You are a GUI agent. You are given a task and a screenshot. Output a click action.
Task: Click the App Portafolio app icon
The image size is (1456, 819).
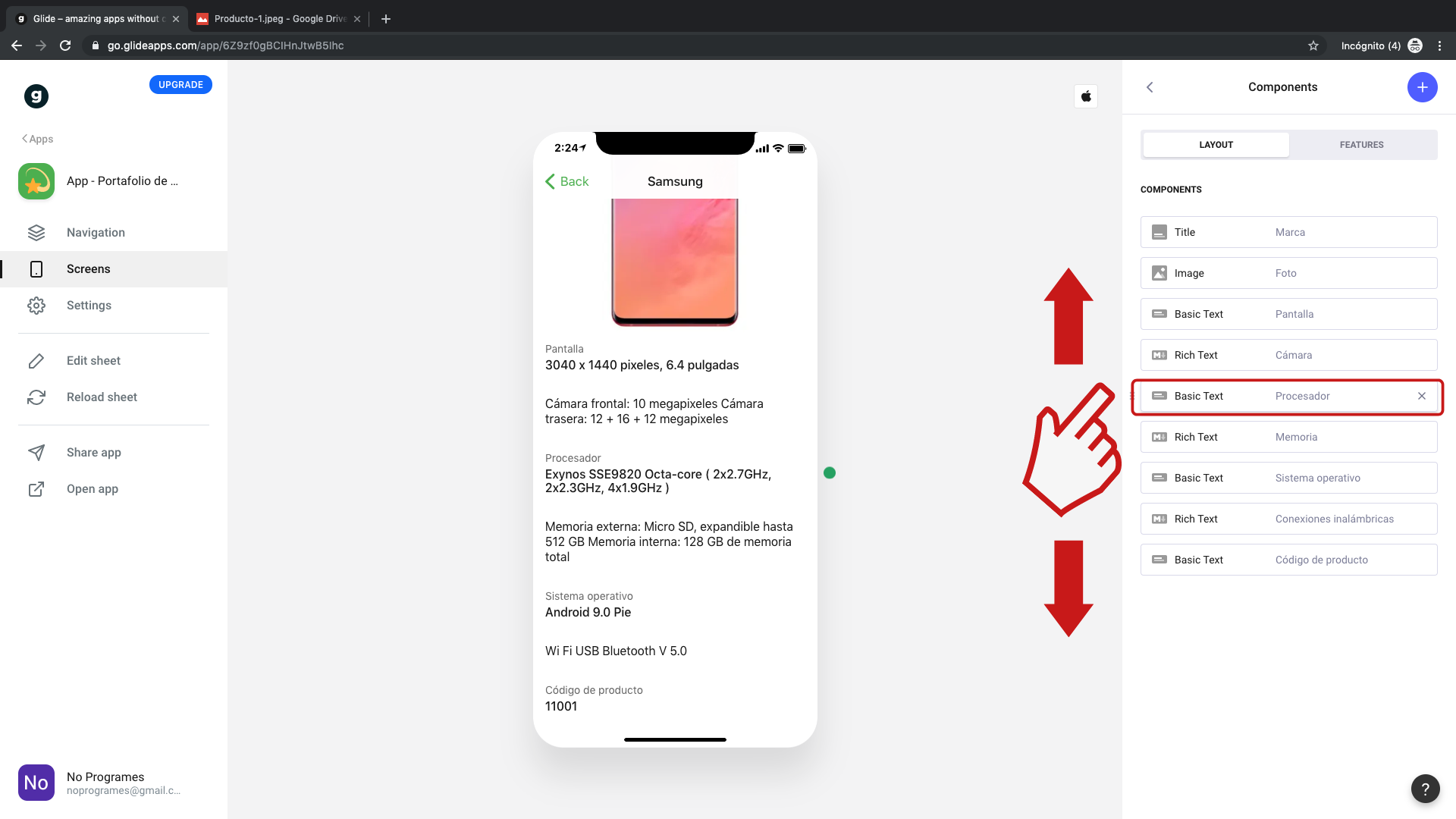pos(36,181)
